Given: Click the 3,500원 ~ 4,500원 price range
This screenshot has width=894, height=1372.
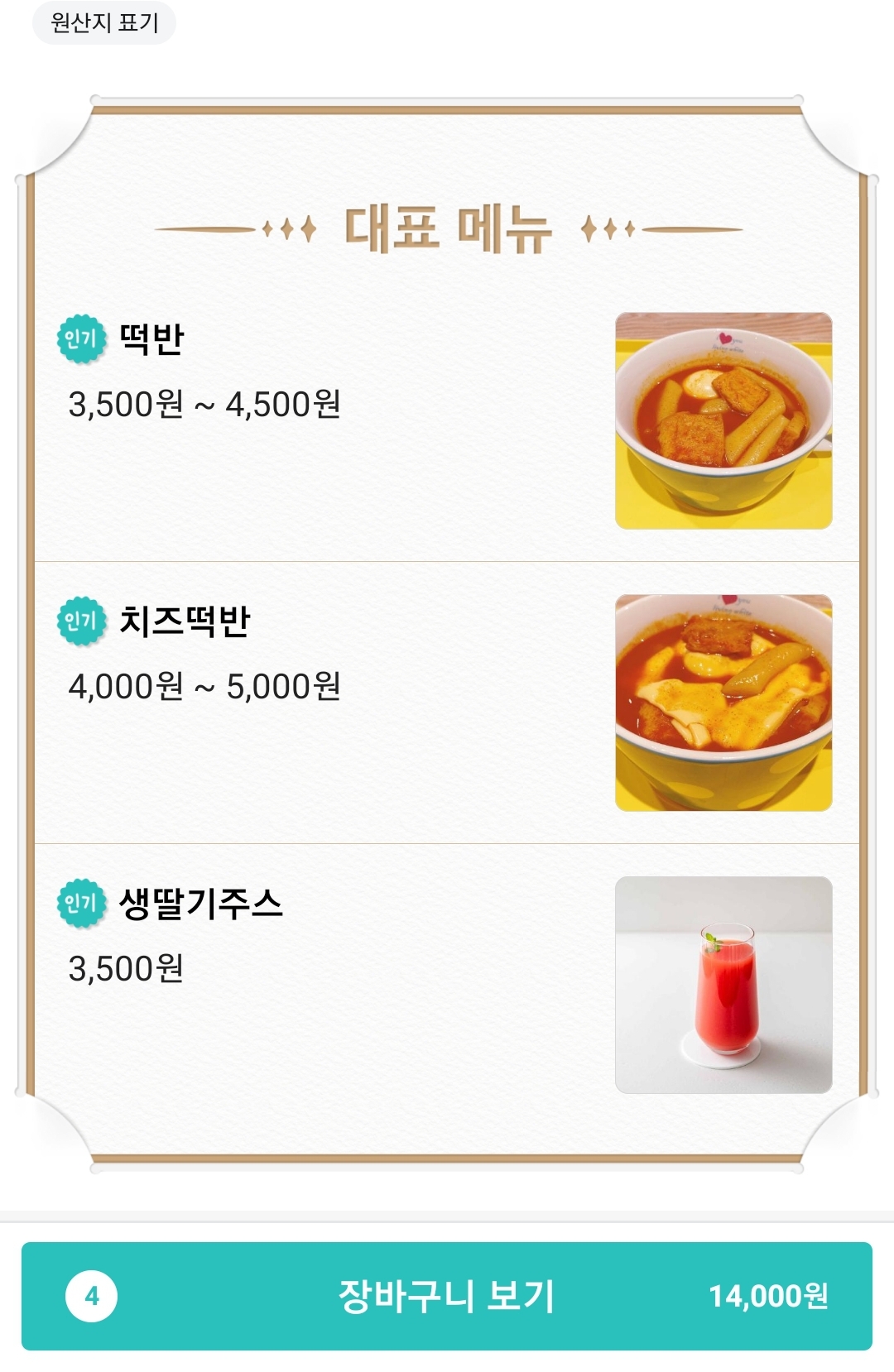Looking at the screenshot, I should pyautogui.click(x=204, y=405).
